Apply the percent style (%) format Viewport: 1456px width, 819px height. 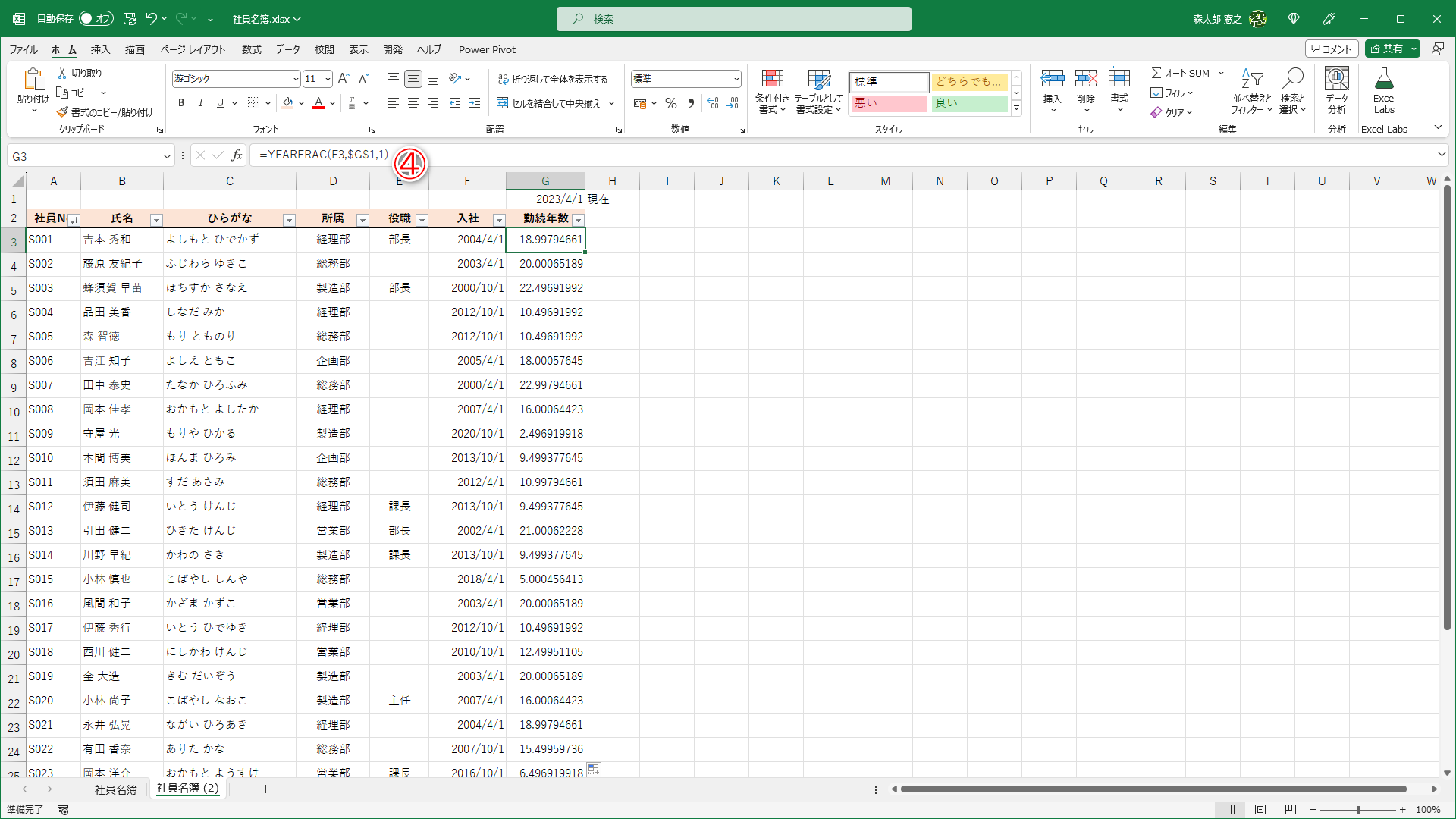tap(670, 103)
